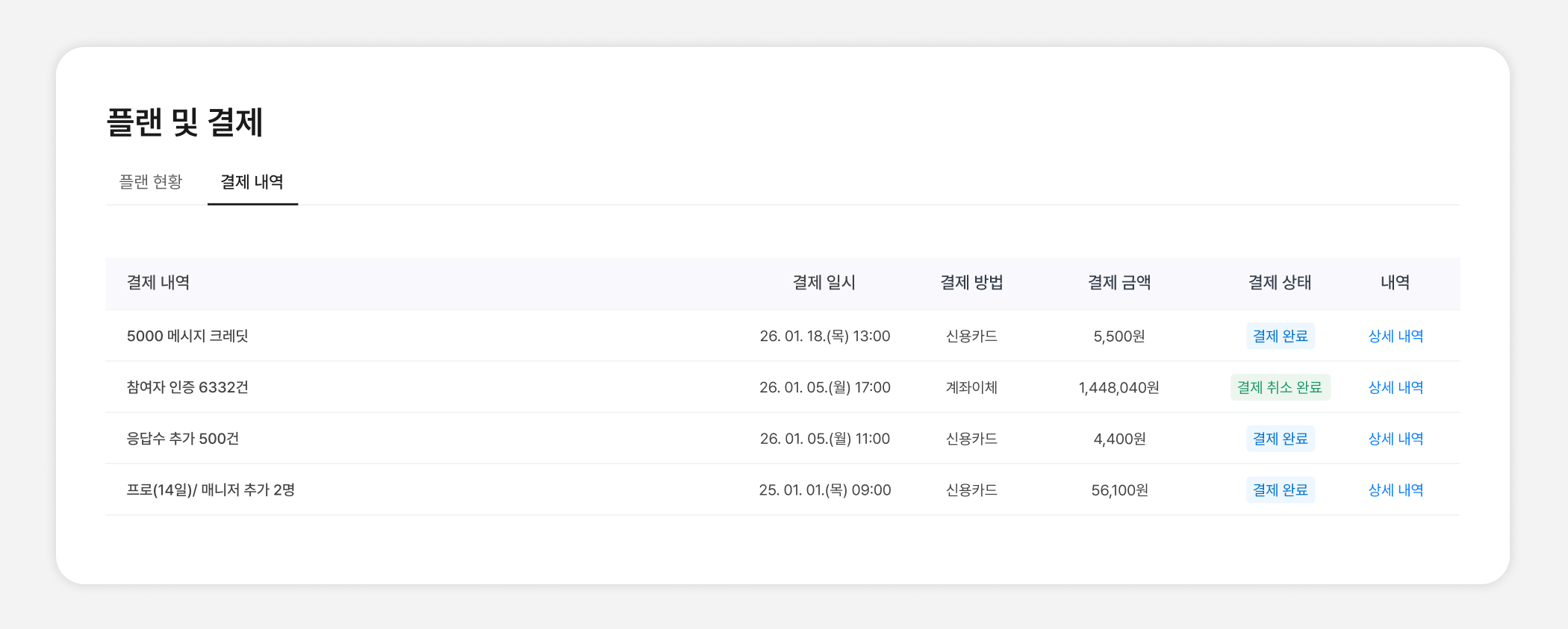The image size is (1568, 629).
Task: Select the 결제 내역 tab
Action: 252,182
